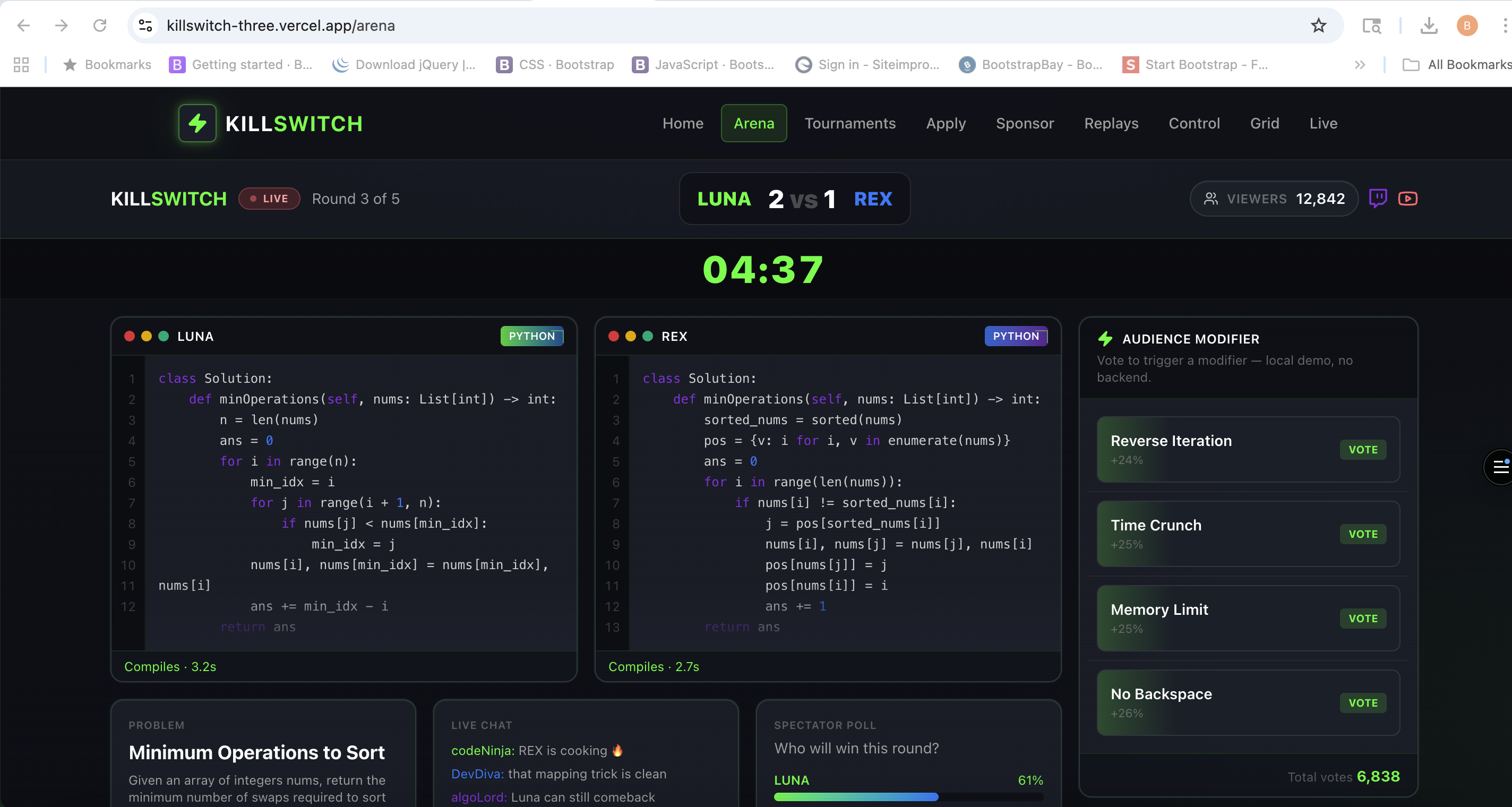
Task: Click the 'Compiles · 2.7s' REX status
Action: 654,667
